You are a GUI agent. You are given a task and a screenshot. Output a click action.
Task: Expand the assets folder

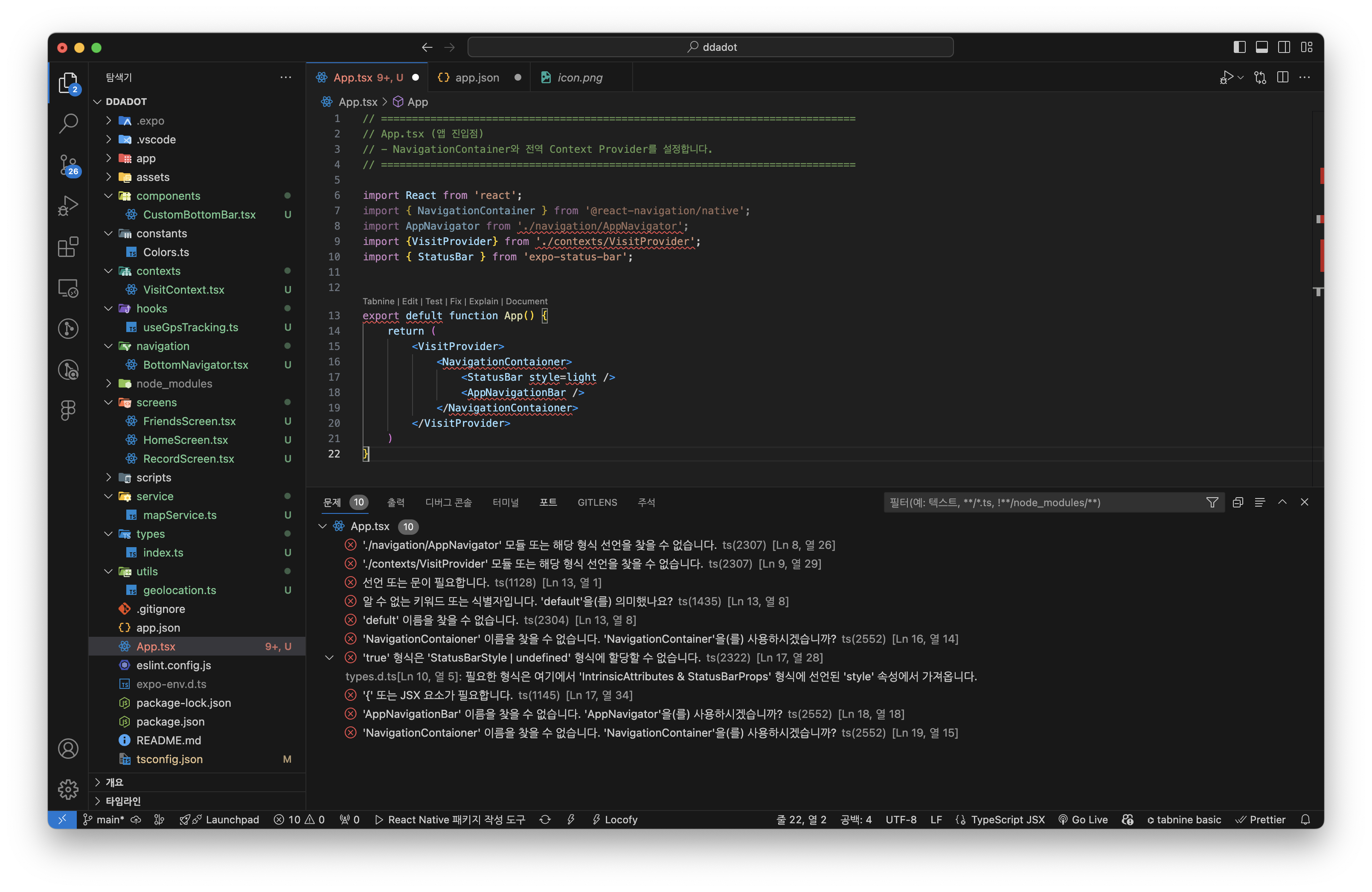[108, 177]
